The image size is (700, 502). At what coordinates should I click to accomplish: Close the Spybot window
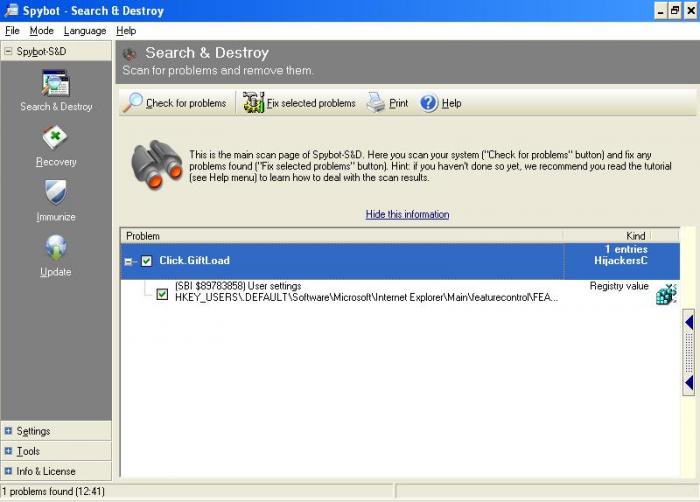tap(691, 11)
